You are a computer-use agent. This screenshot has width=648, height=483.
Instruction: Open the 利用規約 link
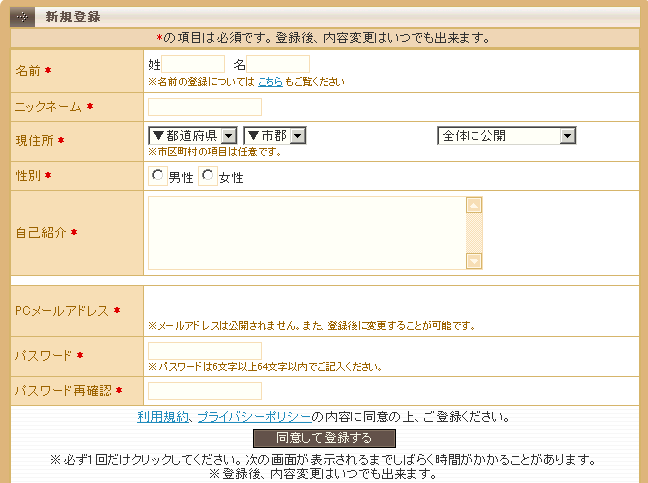(163, 416)
